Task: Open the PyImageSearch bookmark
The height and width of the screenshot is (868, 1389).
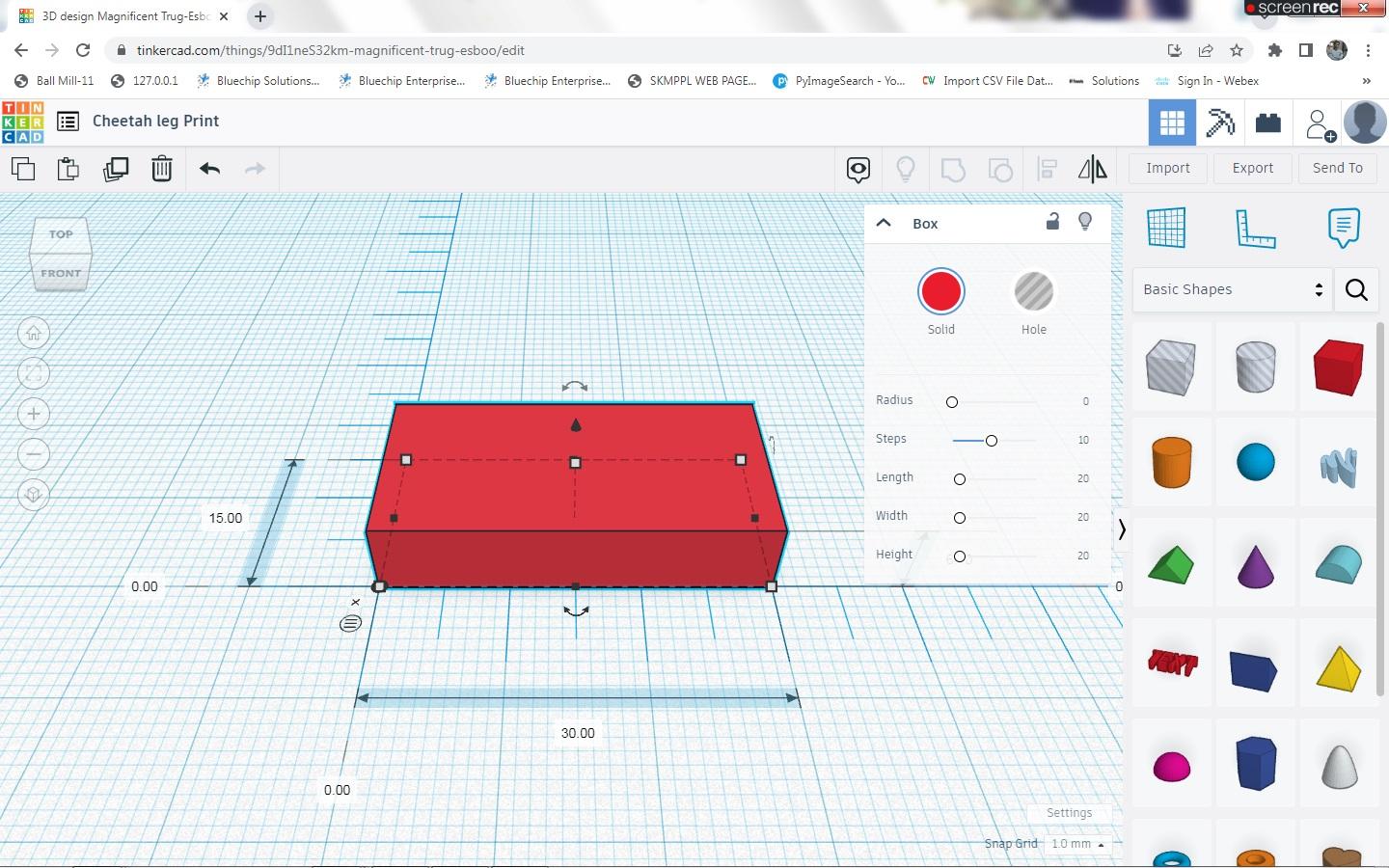Action: [x=839, y=81]
